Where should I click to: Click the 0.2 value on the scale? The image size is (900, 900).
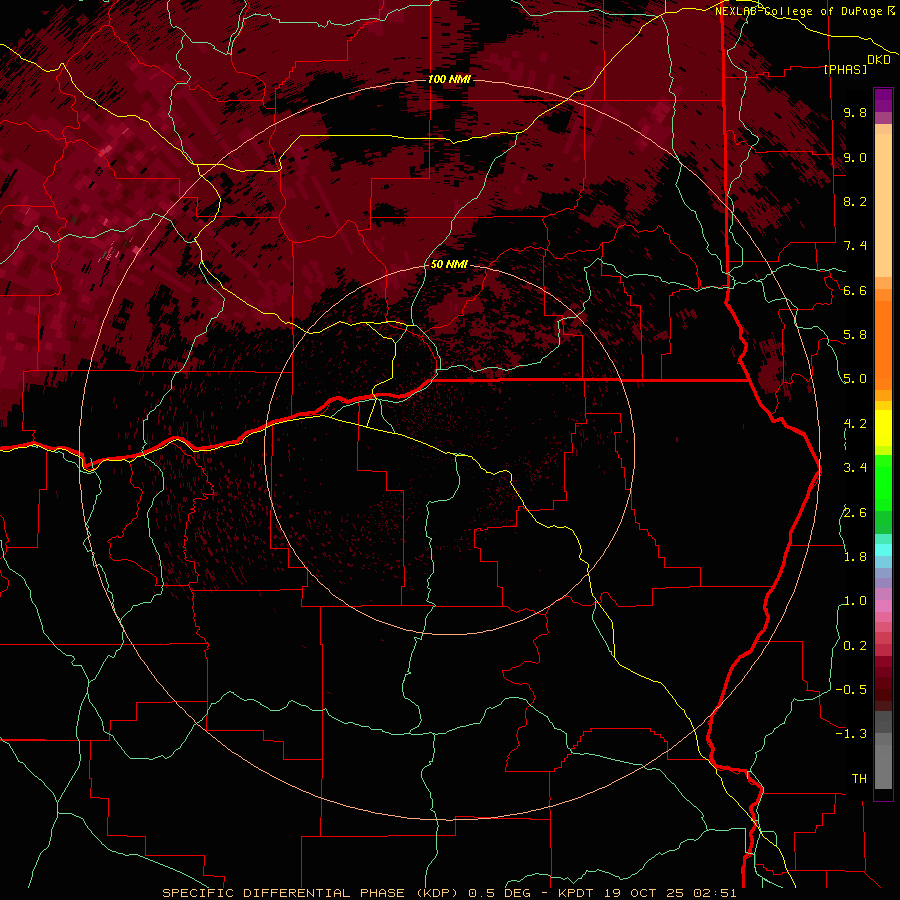(x=855, y=646)
